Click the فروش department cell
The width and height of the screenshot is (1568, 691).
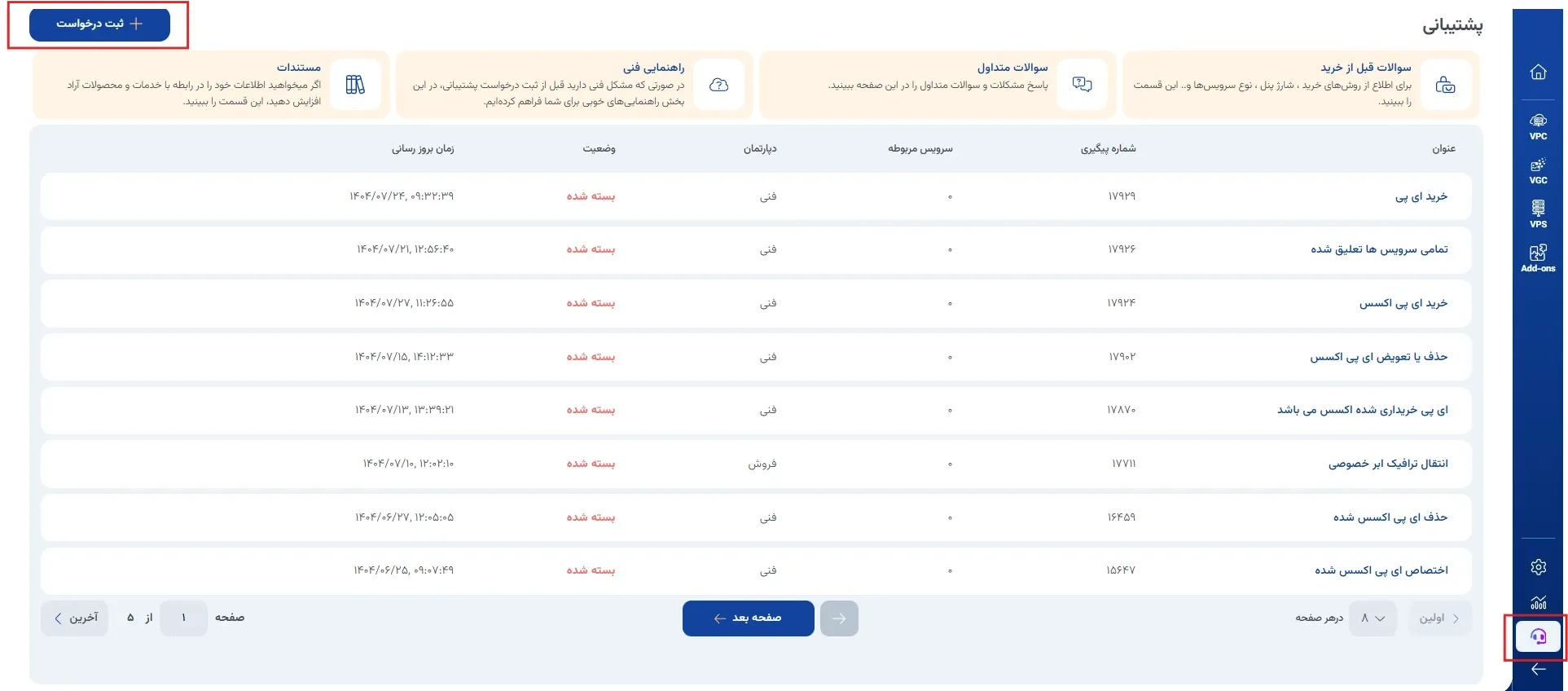pyautogui.click(x=762, y=464)
